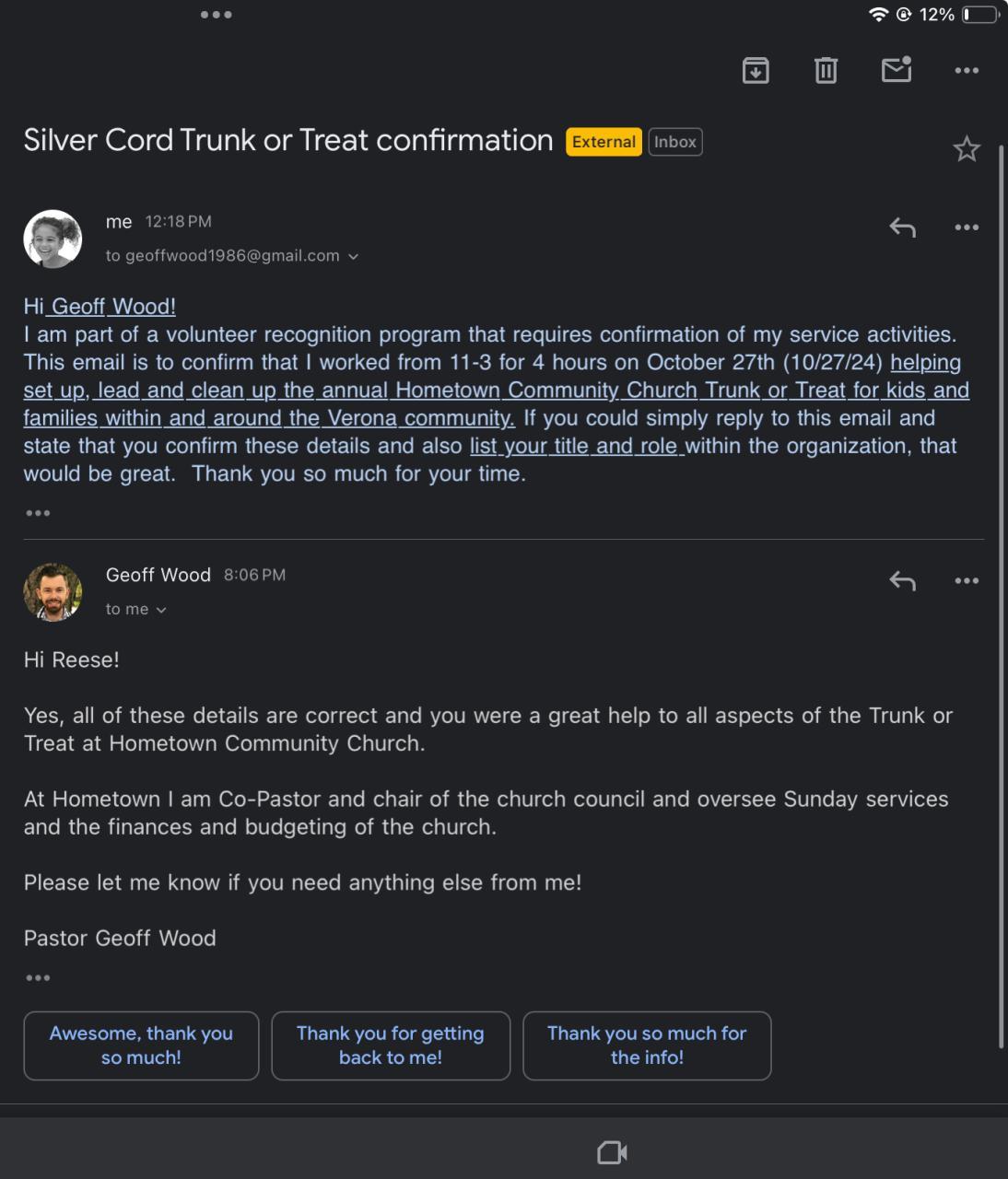Screen dimensions: 1008x1179
Task: Select the External label tag
Action: pyautogui.click(x=604, y=142)
